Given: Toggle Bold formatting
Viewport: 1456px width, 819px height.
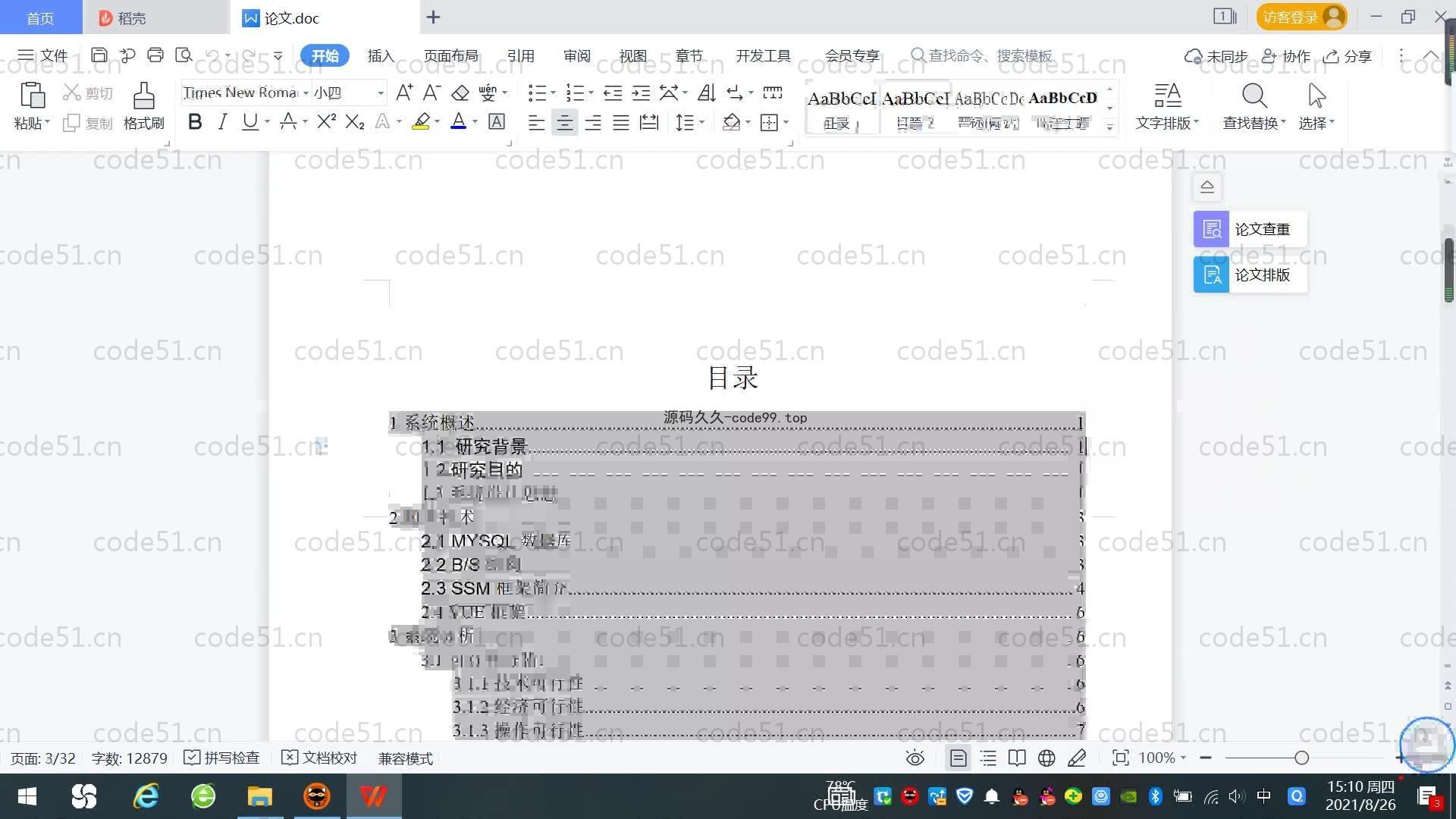Looking at the screenshot, I should (x=195, y=122).
